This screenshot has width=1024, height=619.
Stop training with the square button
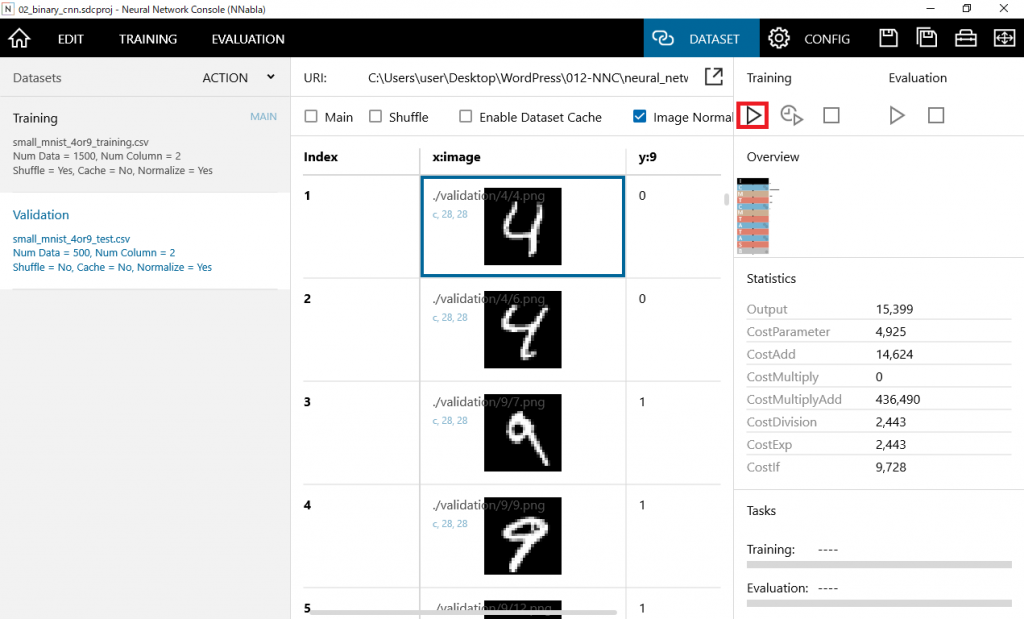coord(831,116)
